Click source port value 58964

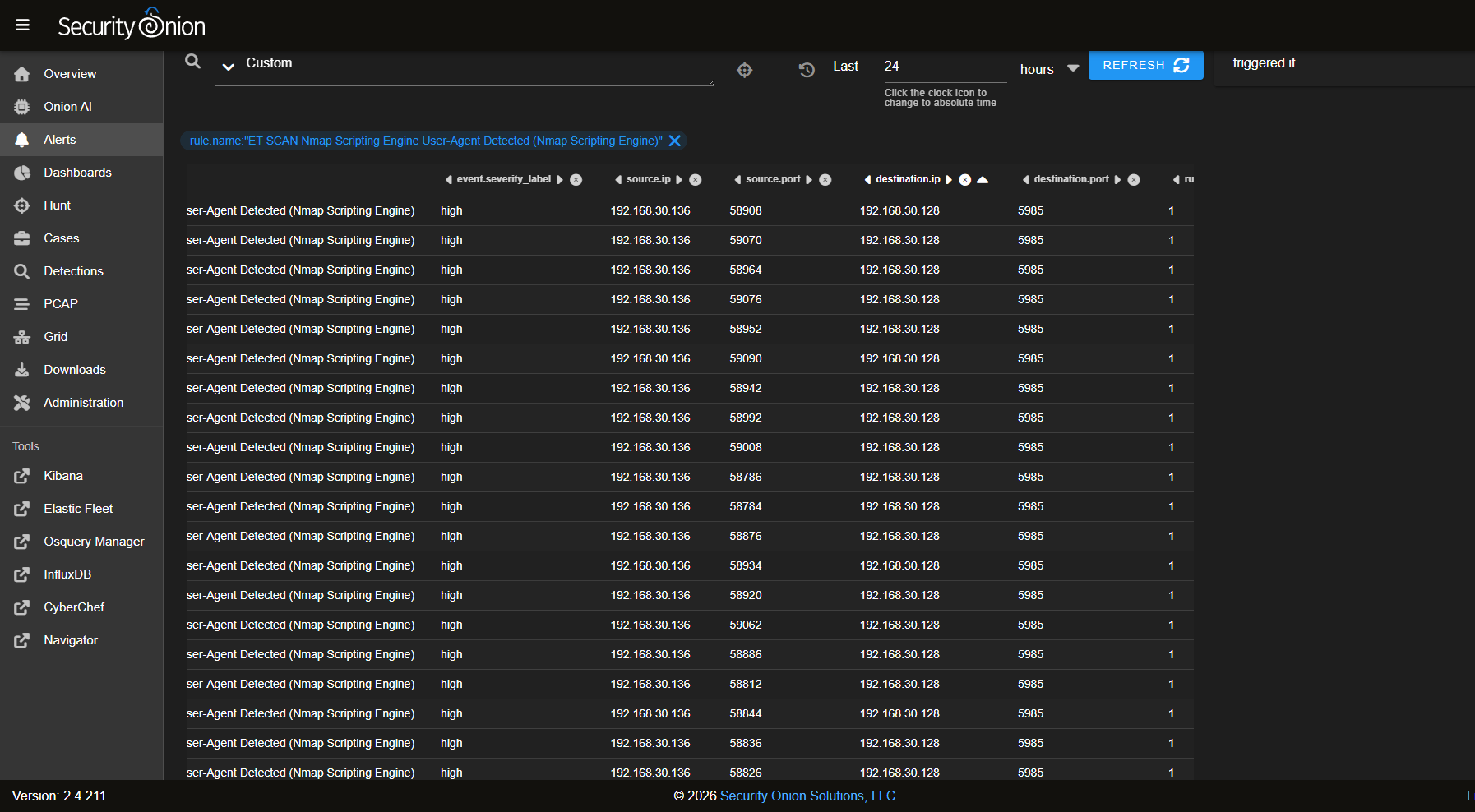point(746,270)
